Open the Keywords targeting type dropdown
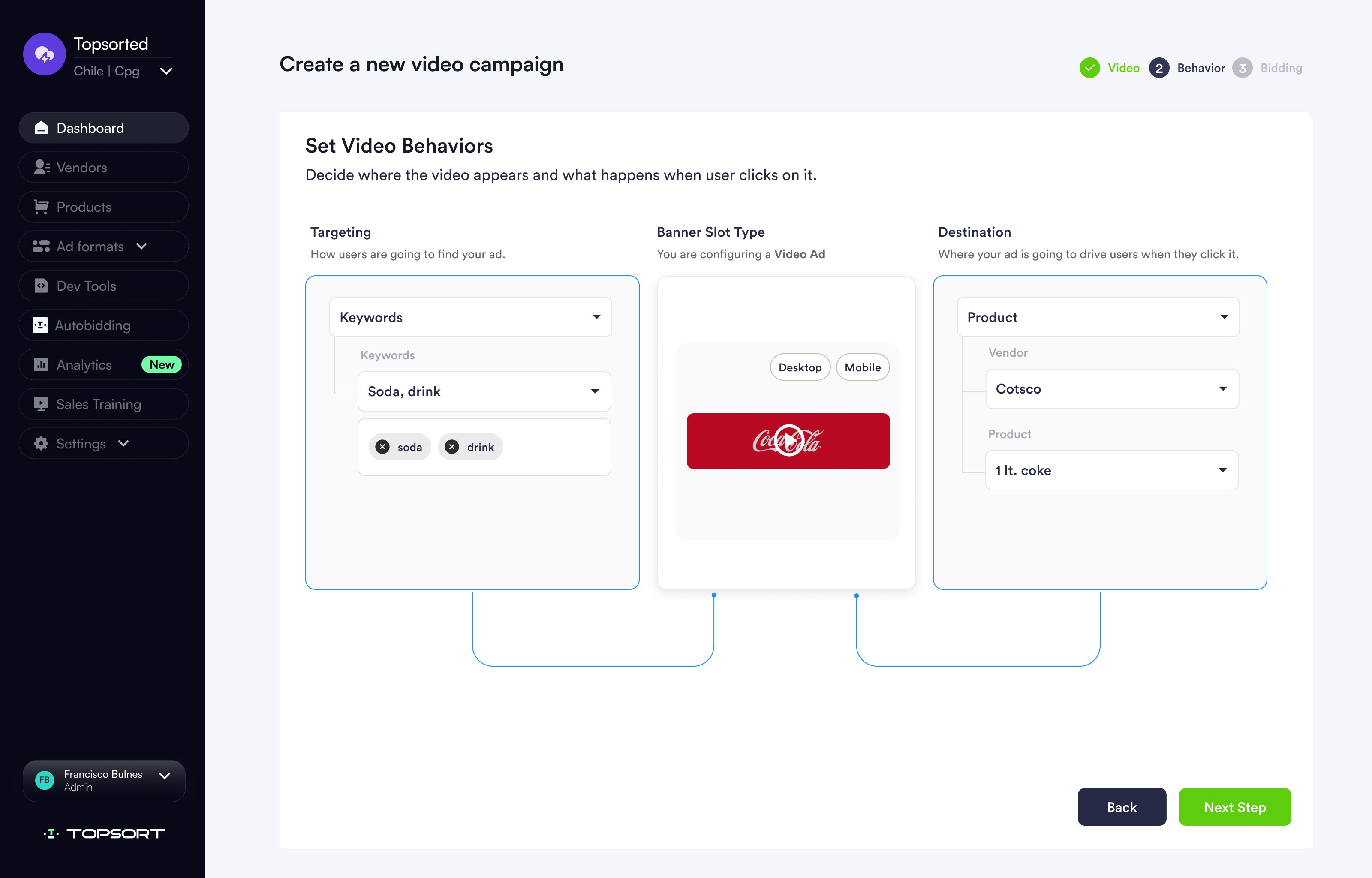This screenshot has height=878, width=1372. pos(470,317)
